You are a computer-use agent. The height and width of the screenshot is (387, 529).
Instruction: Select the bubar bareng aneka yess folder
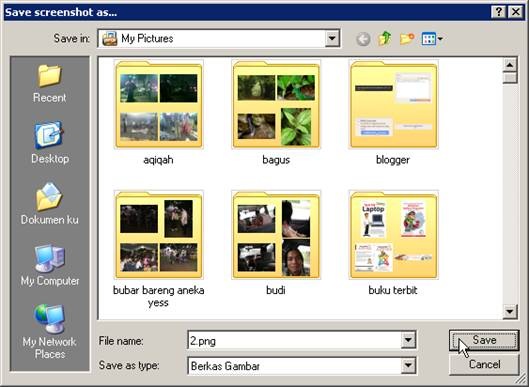(159, 235)
